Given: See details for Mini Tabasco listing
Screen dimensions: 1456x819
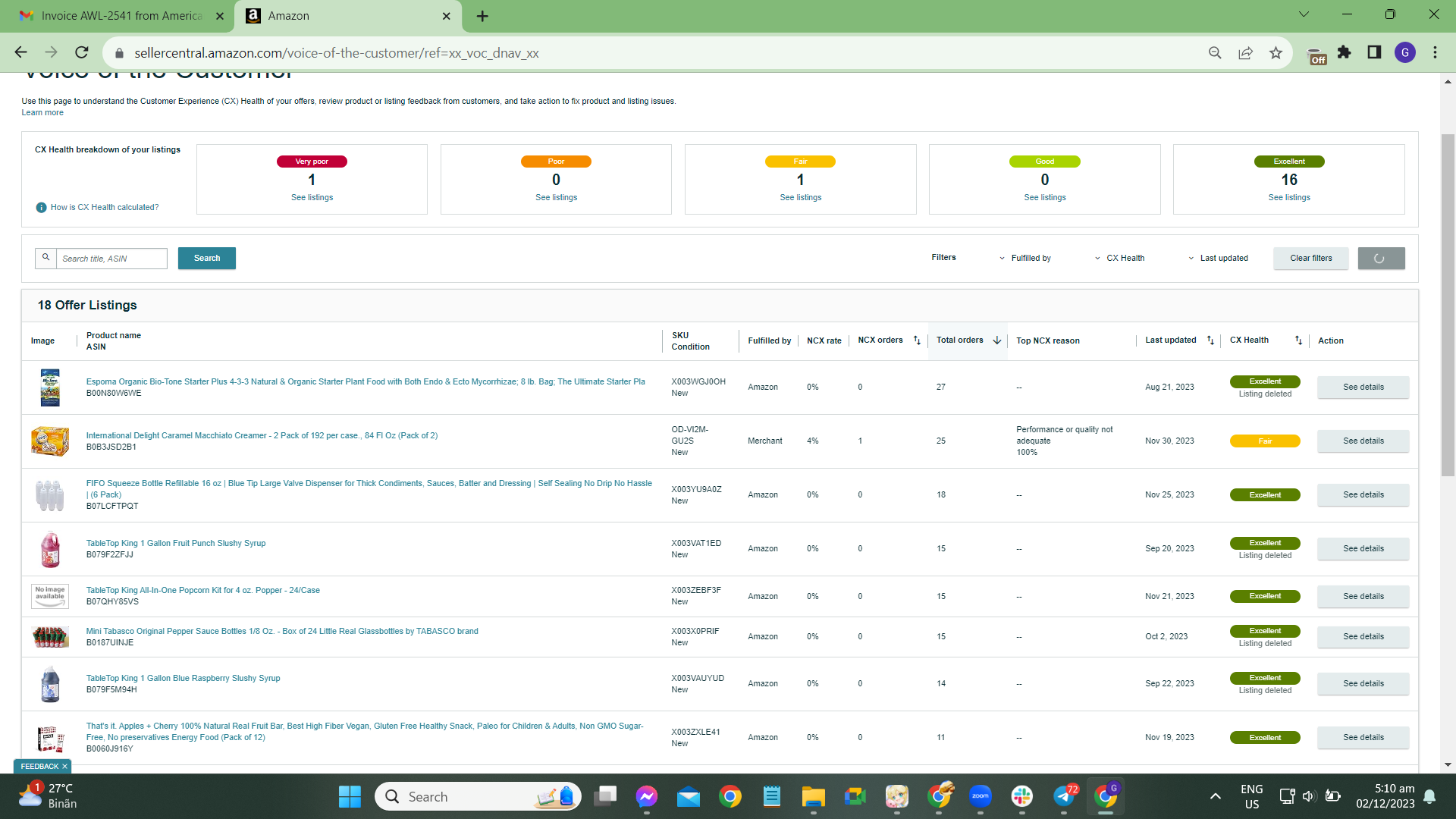Looking at the screenshot, I should [x=1363, y=637].
